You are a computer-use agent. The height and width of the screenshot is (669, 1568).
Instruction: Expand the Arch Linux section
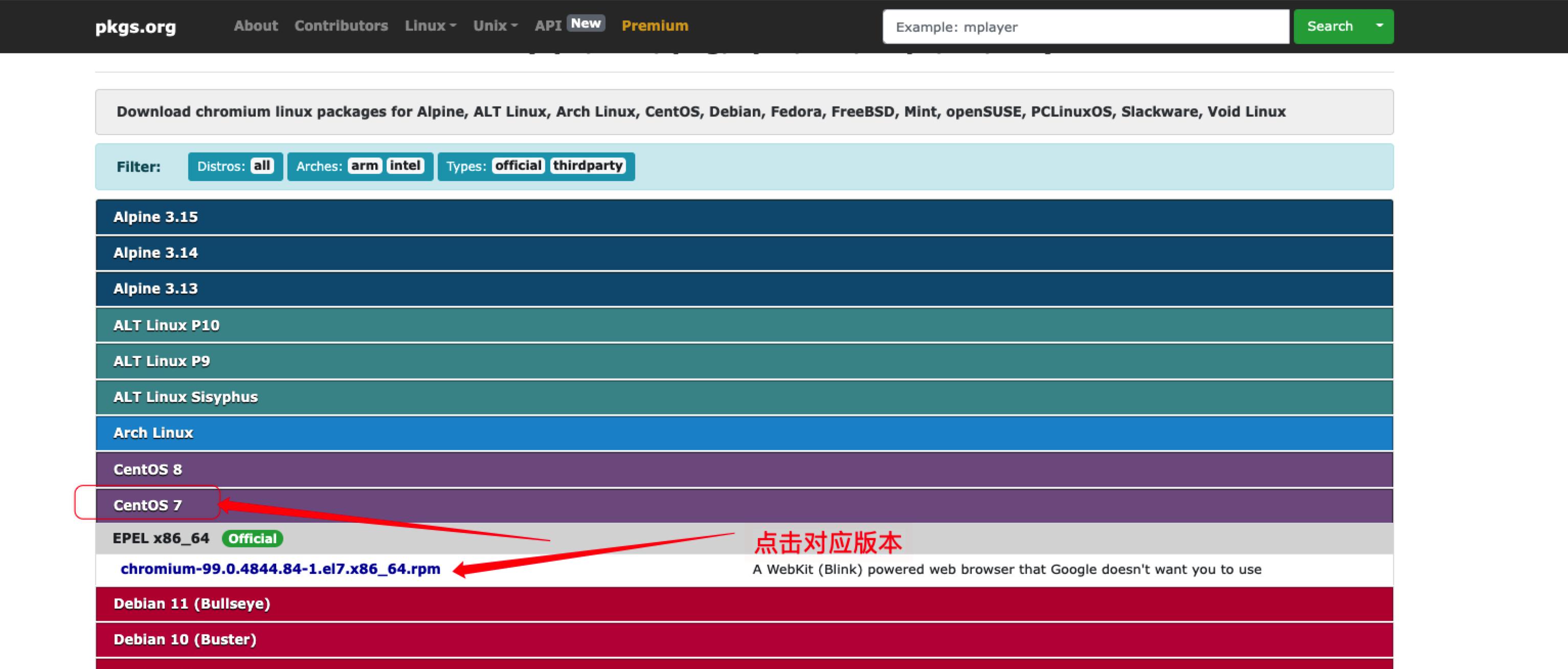coord(744,433)
